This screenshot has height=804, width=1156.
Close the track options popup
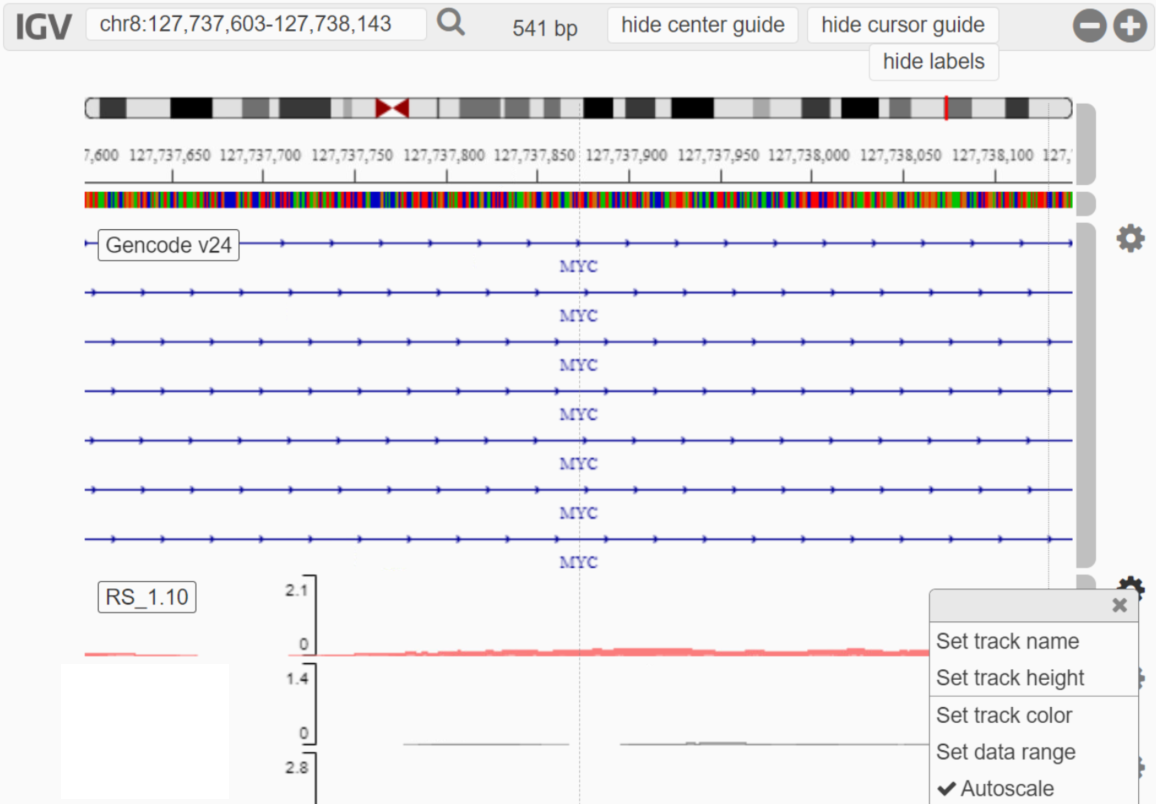tap(1119, 605)
